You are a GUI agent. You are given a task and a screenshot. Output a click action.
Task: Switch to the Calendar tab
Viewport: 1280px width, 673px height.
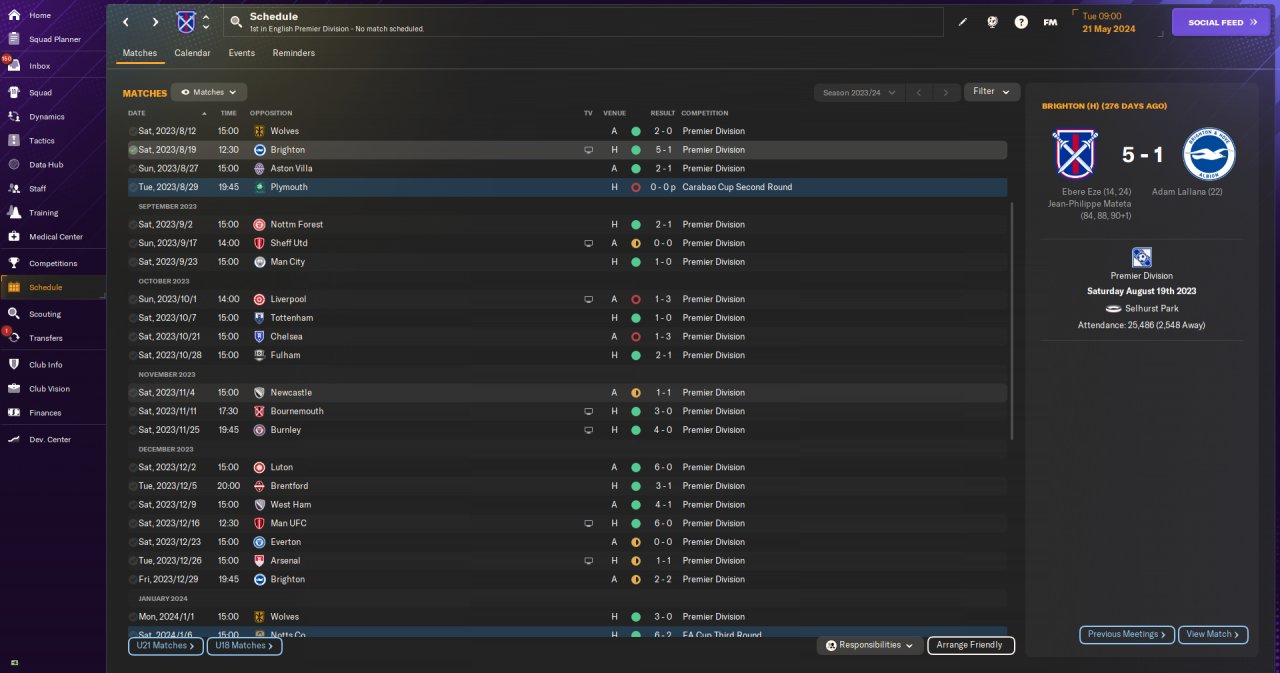pyautogui.click(x=192, y=53)
